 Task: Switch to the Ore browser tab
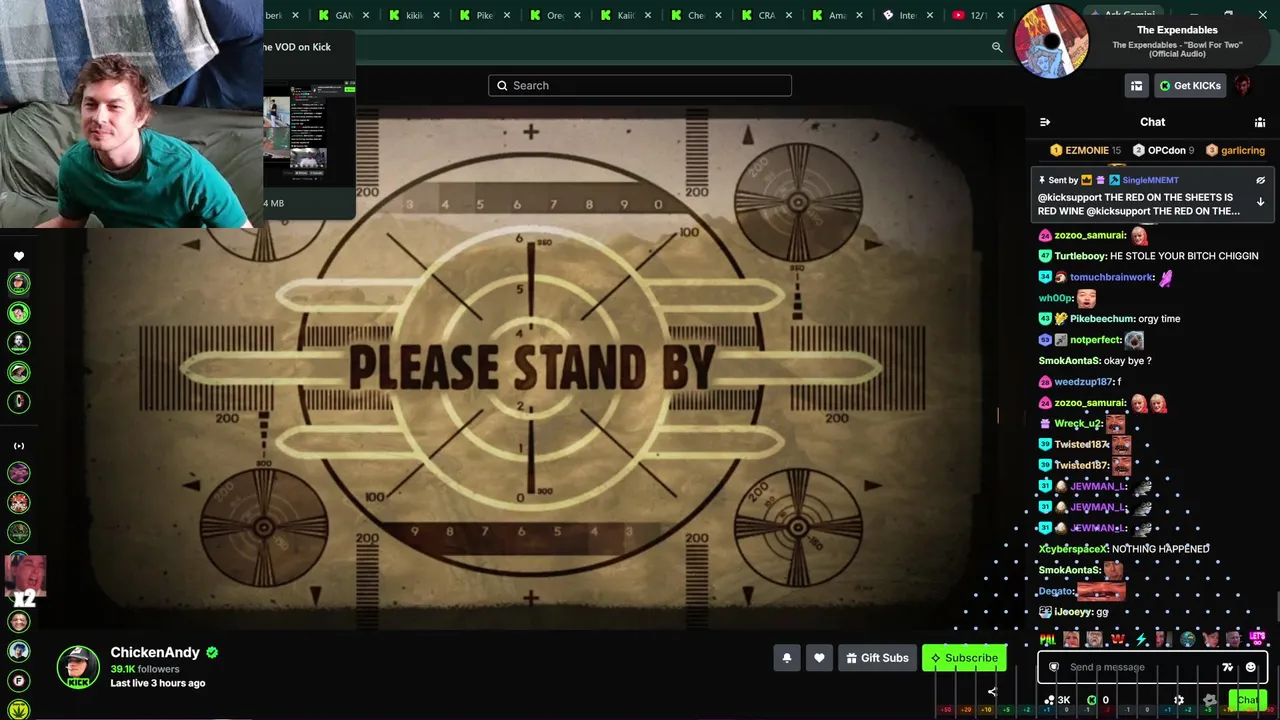555,15
